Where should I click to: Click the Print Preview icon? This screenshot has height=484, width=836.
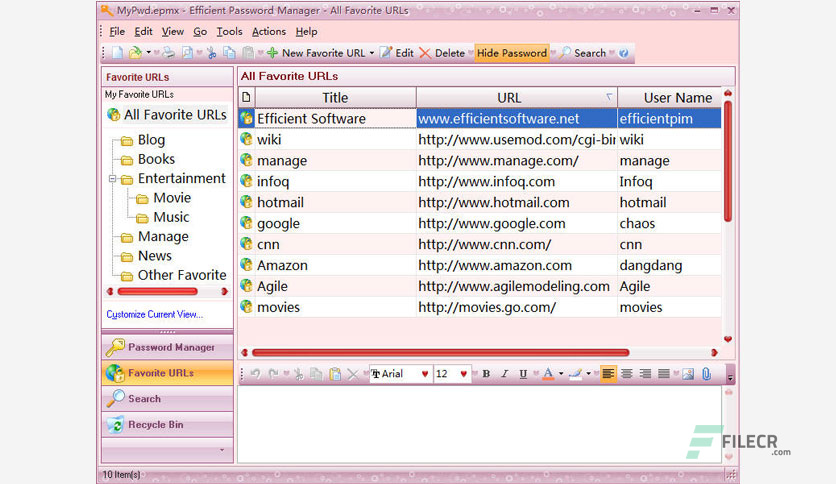(187, 53)
